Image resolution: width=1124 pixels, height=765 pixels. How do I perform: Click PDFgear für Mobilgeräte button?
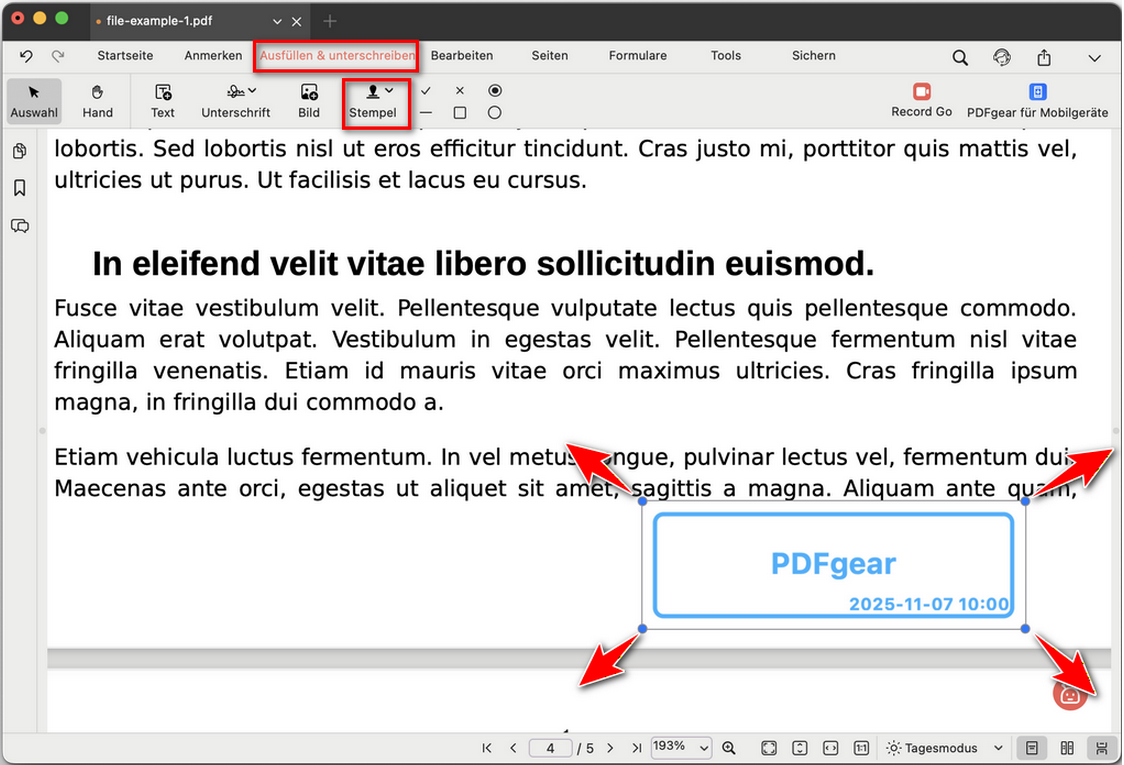click(1037, 101)
